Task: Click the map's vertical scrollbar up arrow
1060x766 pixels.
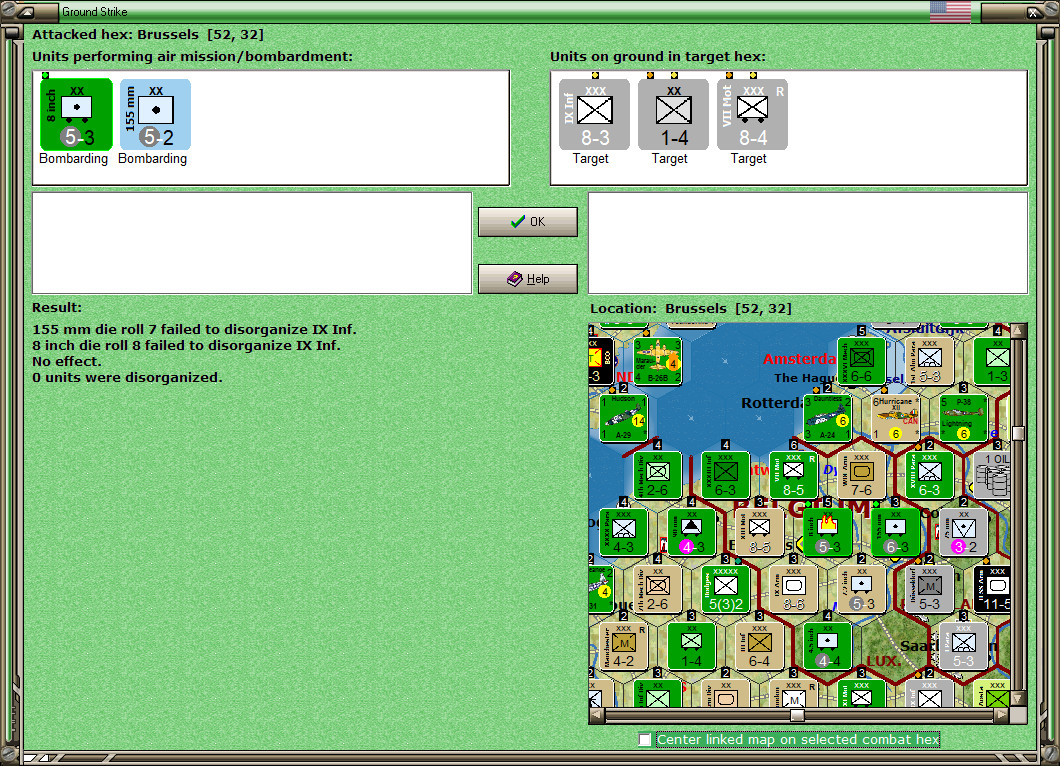Action: (1019, 331)
